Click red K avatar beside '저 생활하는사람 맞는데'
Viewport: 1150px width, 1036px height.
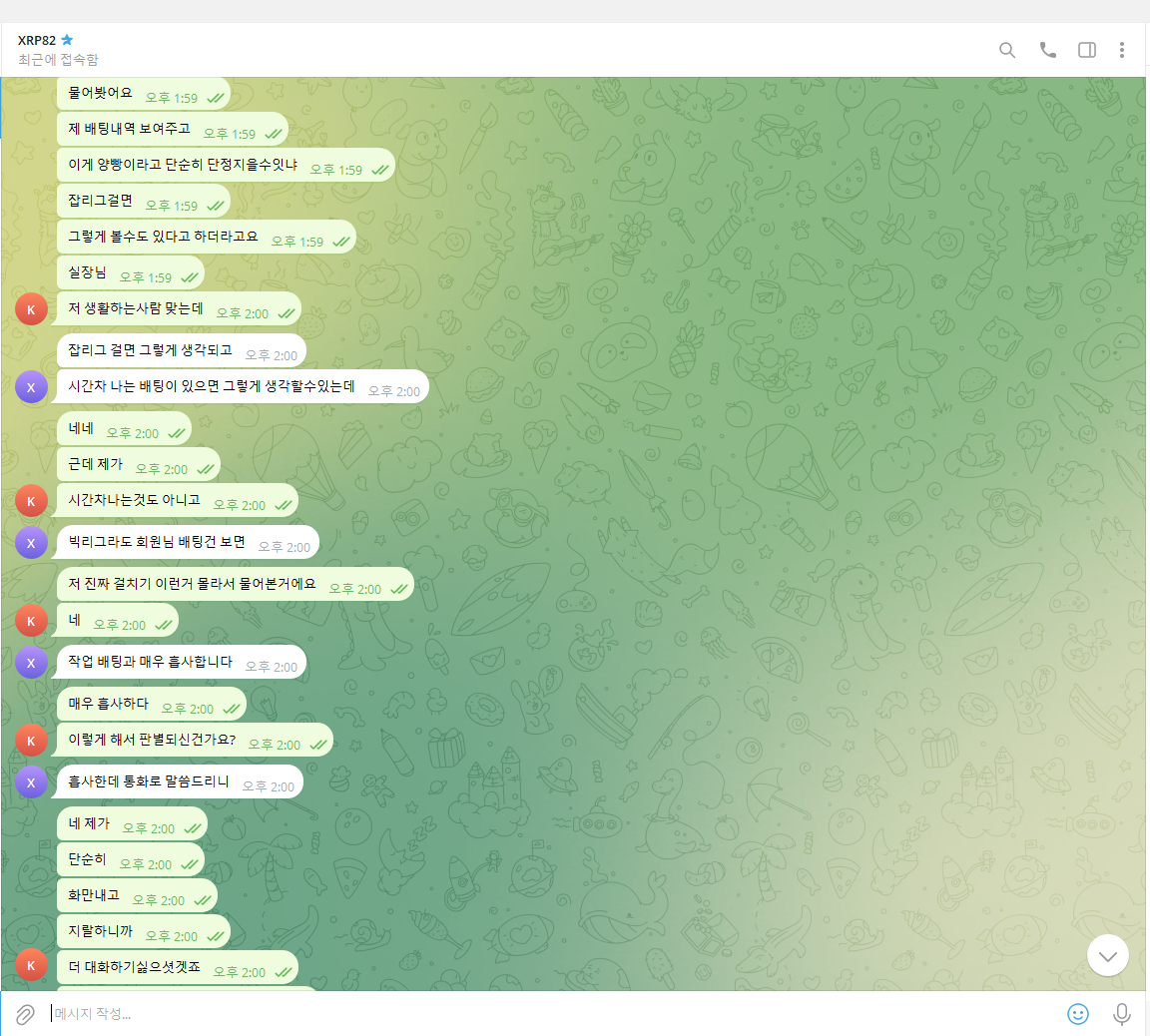[x=31, y=309]
